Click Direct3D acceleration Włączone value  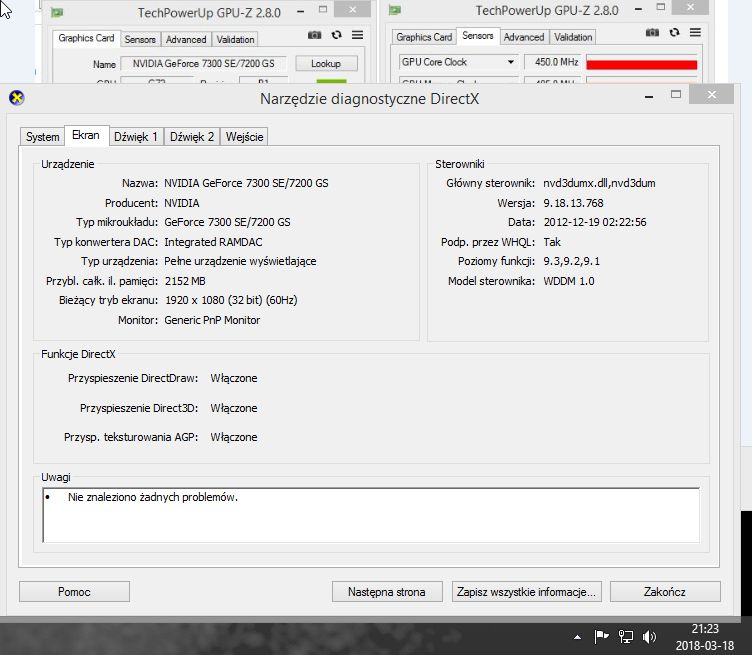point(234,408)
